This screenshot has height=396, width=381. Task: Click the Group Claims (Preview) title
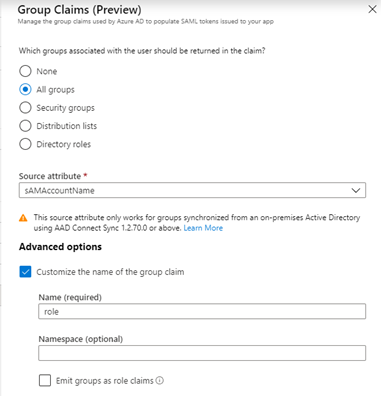point(79,10)
